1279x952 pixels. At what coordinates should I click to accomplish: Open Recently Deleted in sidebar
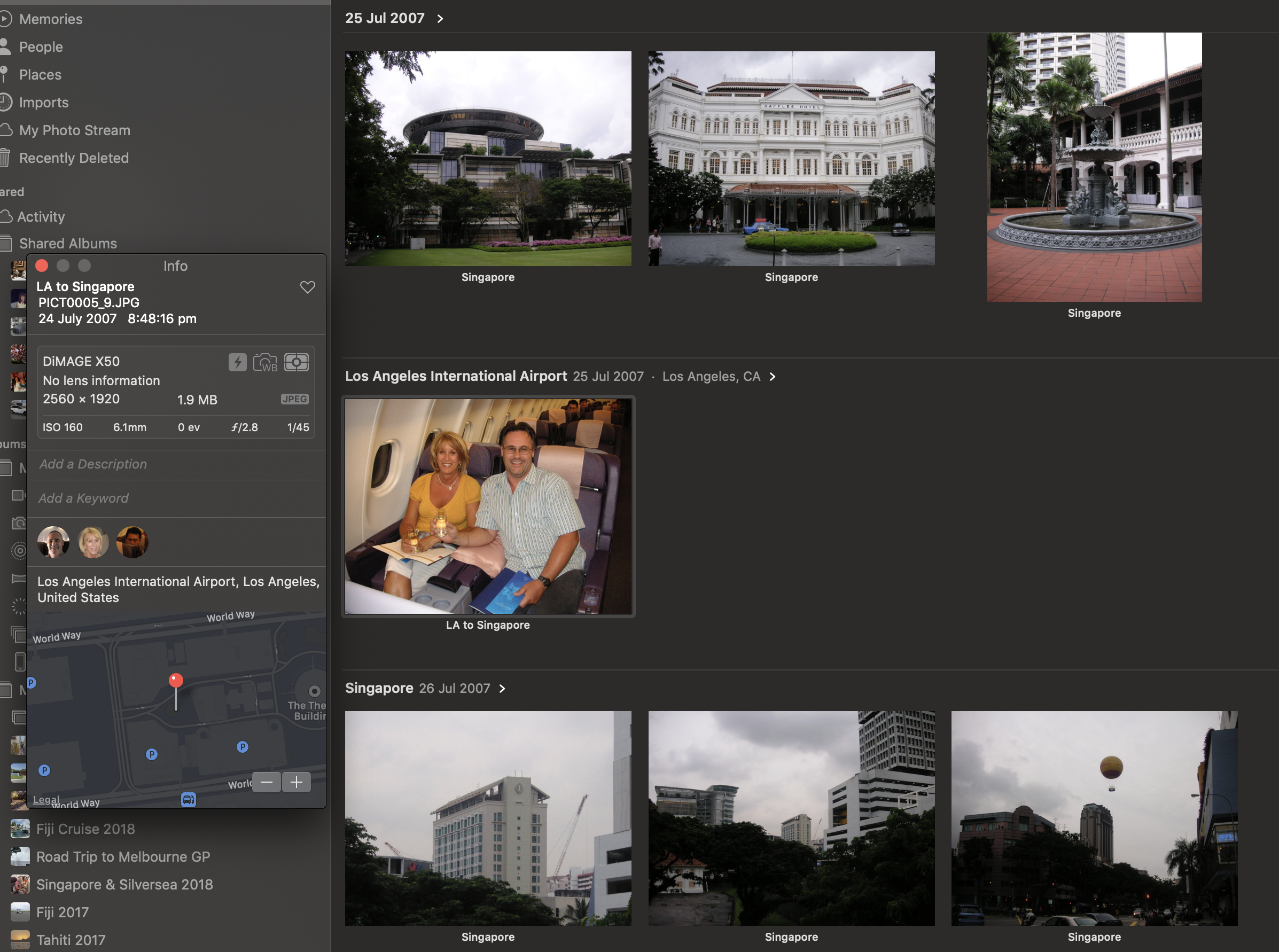point(74,158)
